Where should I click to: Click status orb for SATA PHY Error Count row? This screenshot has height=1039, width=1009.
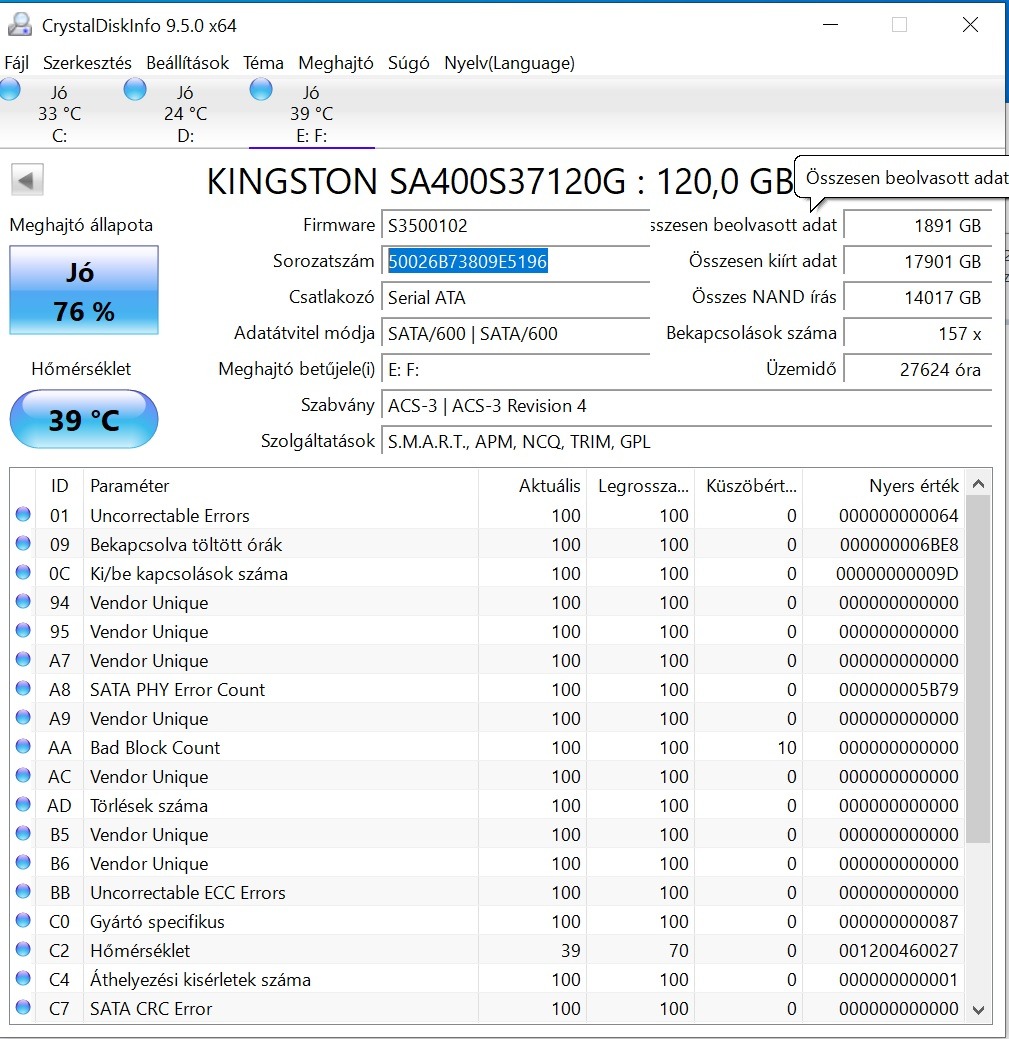click(x=23, y=688)
